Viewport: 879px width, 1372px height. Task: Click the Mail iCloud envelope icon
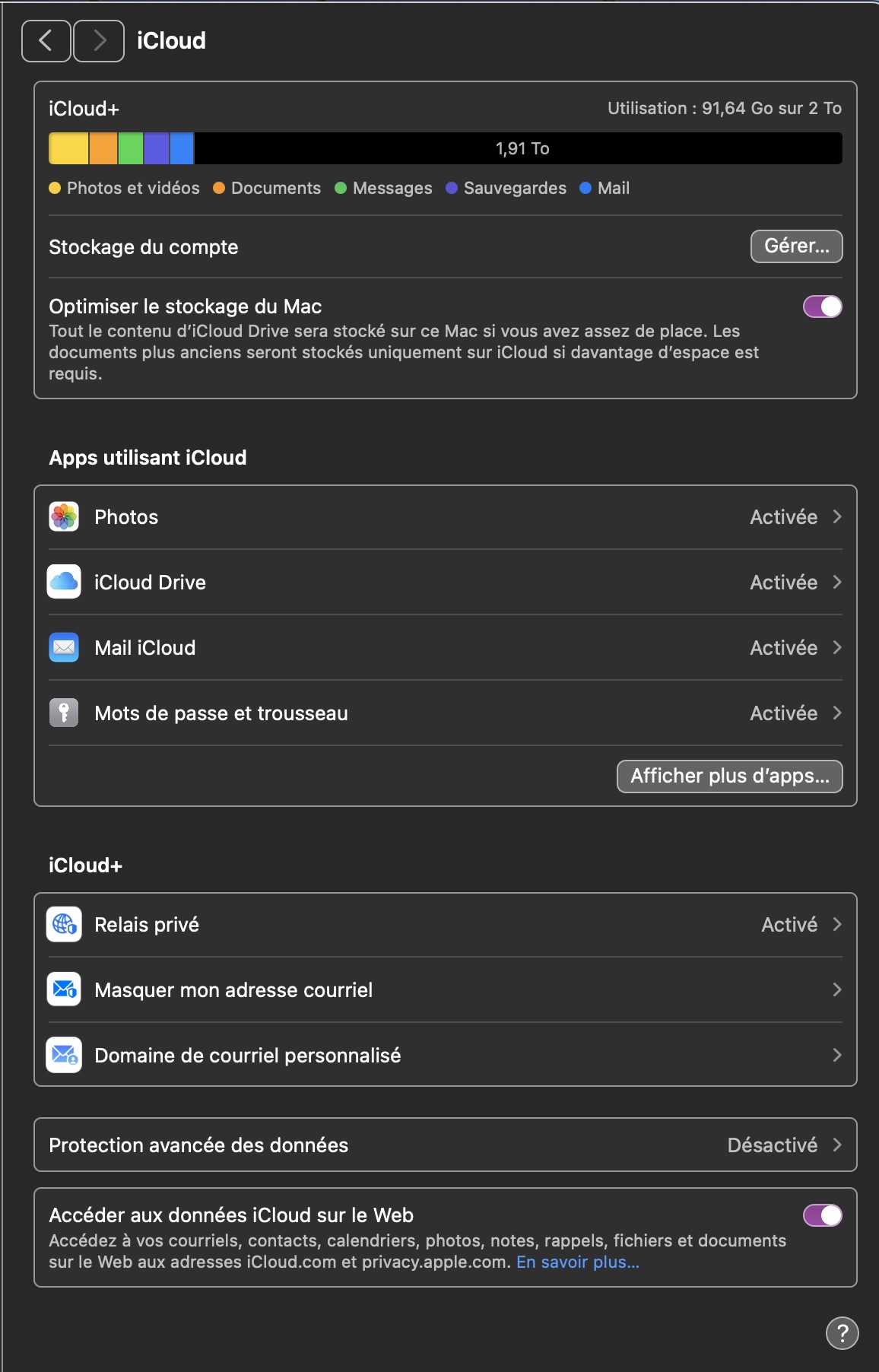click(64, 648)
